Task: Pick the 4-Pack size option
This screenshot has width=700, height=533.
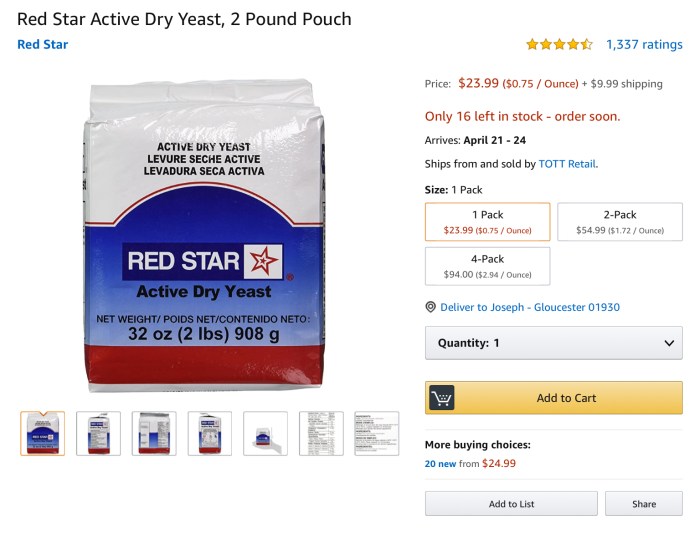Action: point(487,266)
